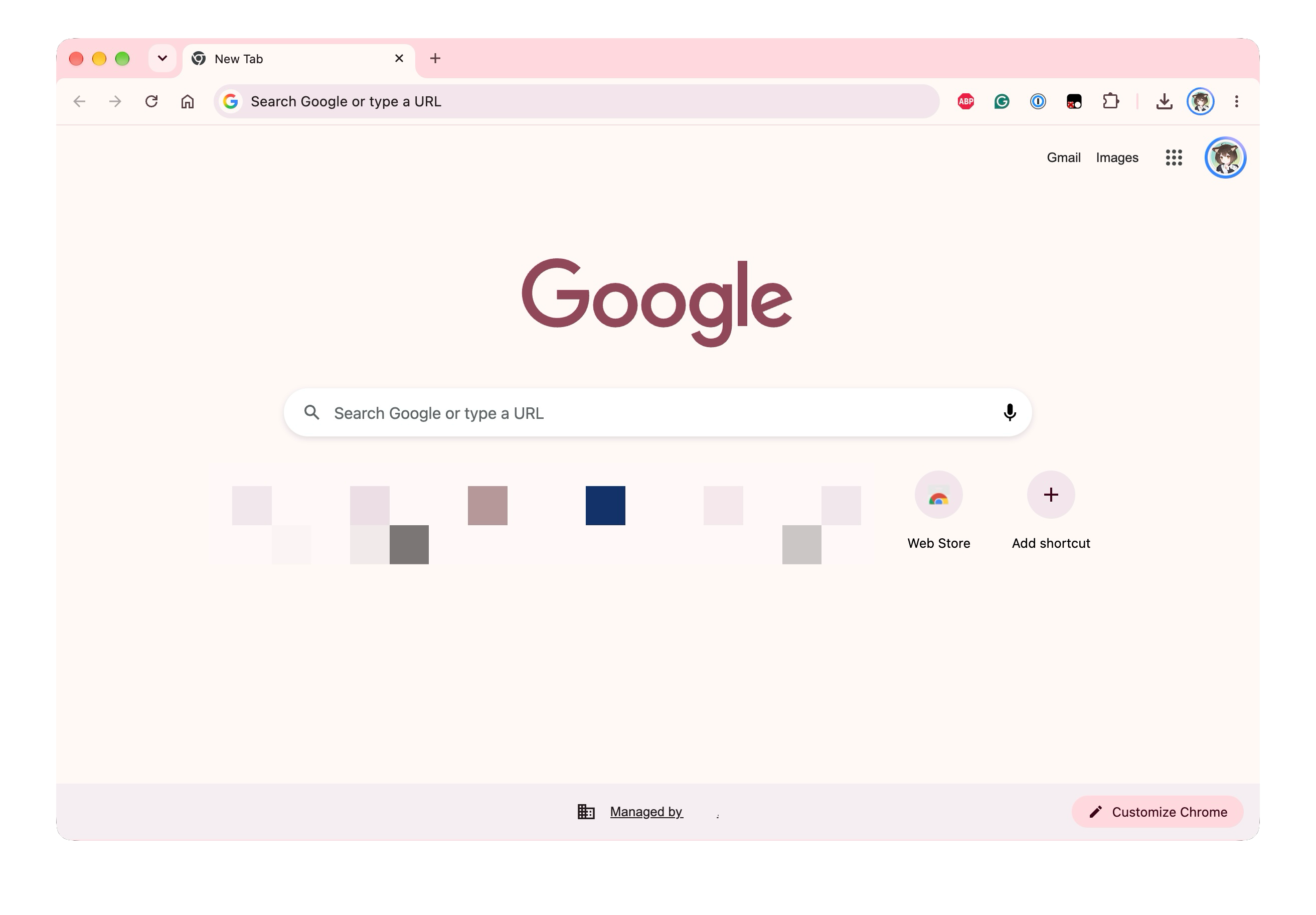
Task: Show the Downloads panel
Action: pos(1164,101)
